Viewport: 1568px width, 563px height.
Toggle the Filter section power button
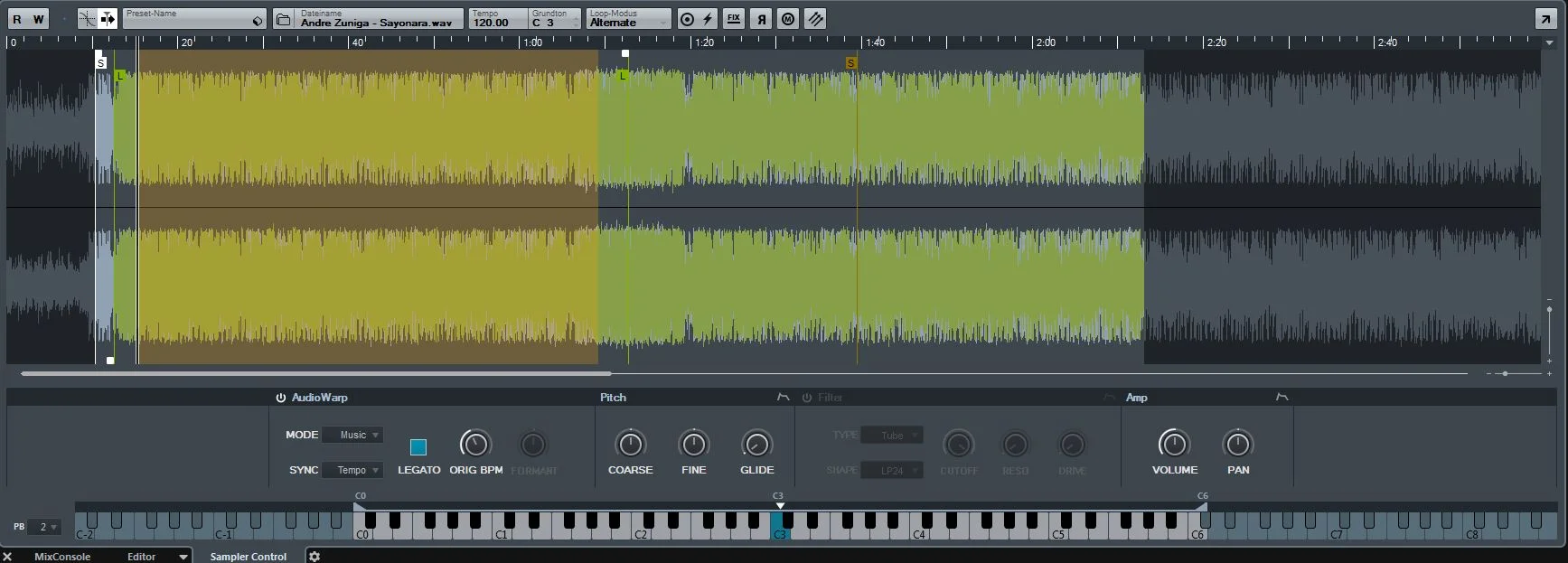coord(807,398)
